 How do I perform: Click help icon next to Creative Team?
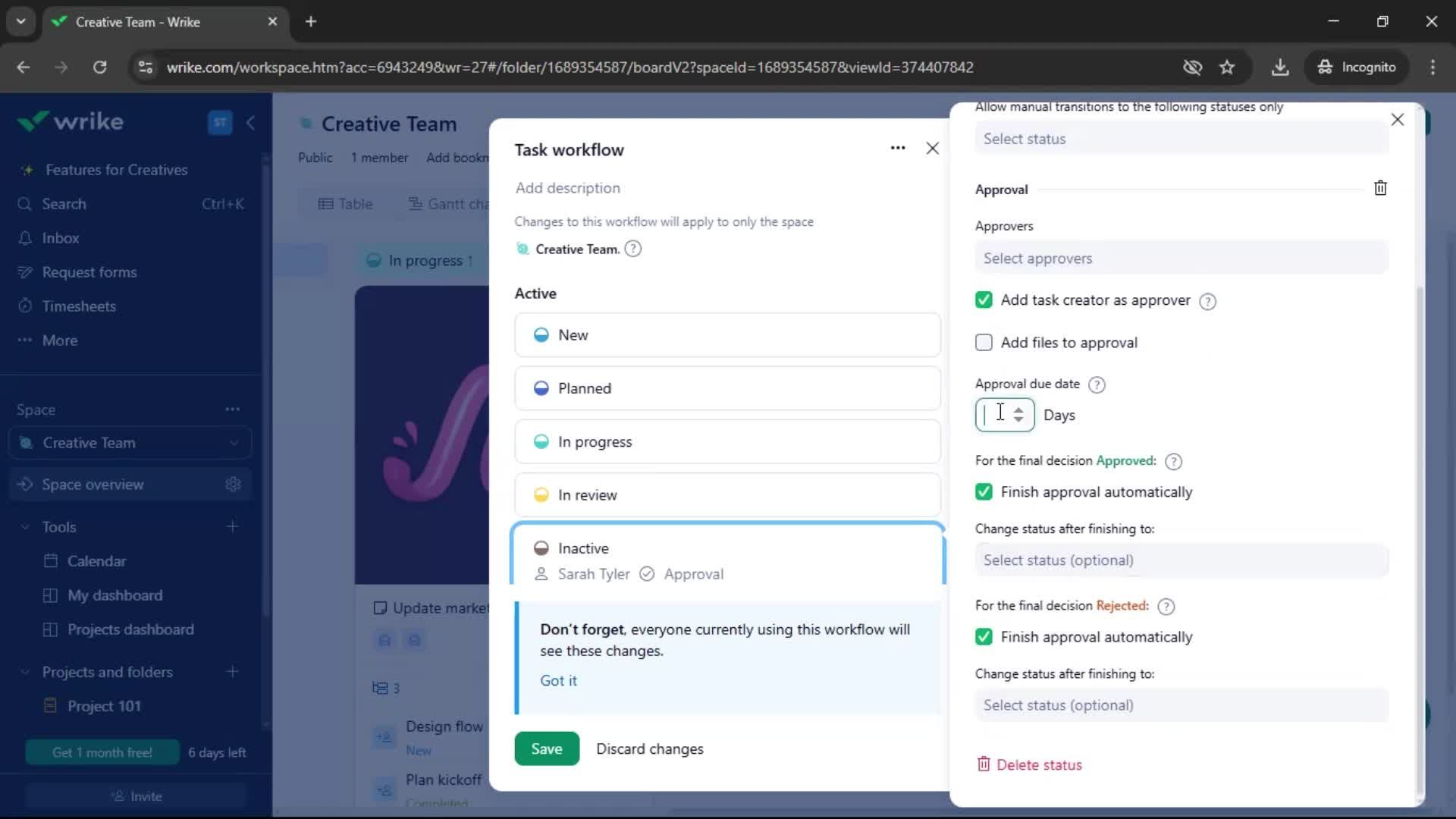pos(632,249)
